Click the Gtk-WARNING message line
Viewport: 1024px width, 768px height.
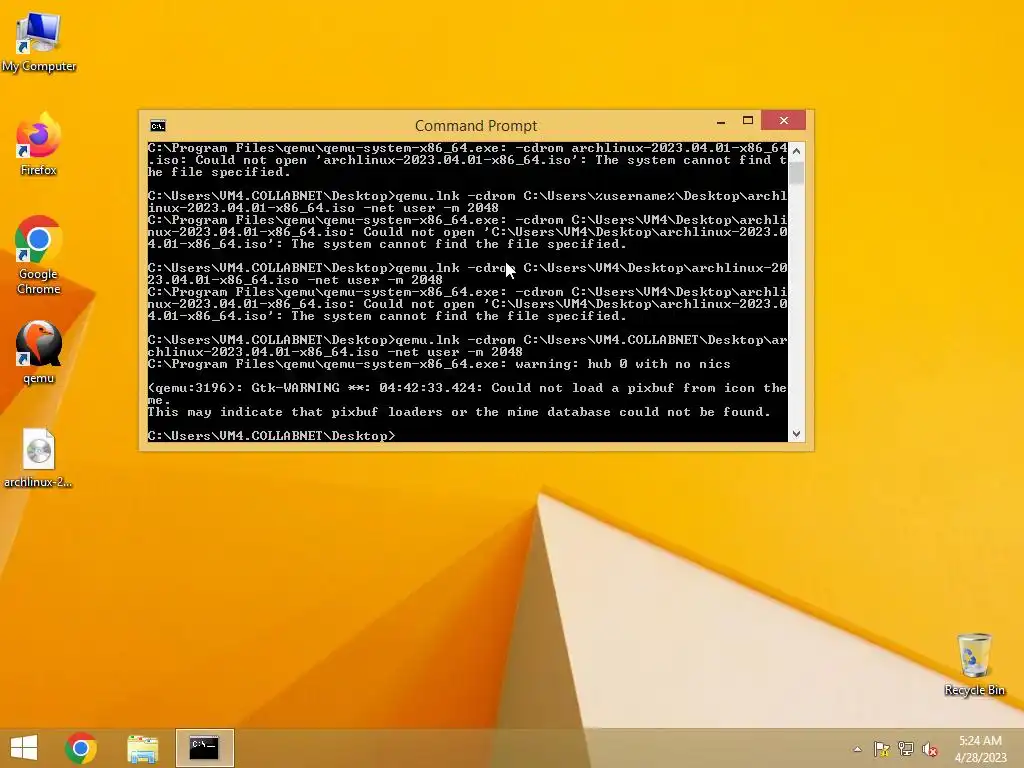pyautogui.click(x=467, y=394)
